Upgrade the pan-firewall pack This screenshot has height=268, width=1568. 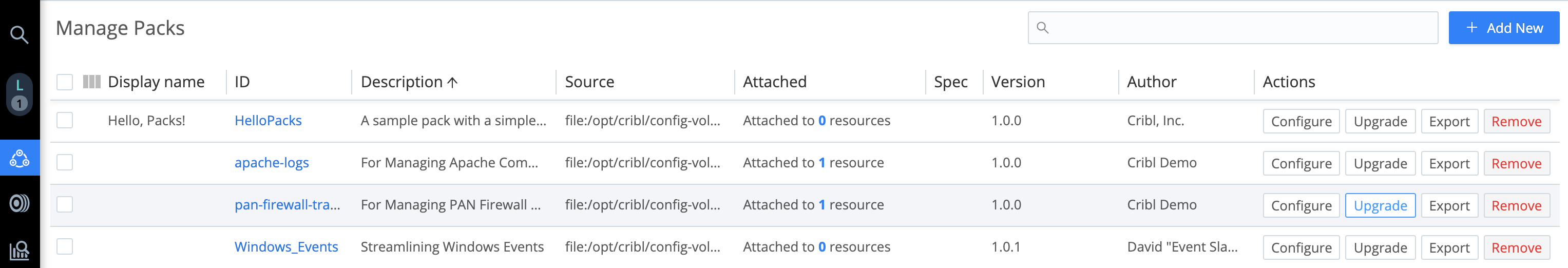tap(1380, 205)
